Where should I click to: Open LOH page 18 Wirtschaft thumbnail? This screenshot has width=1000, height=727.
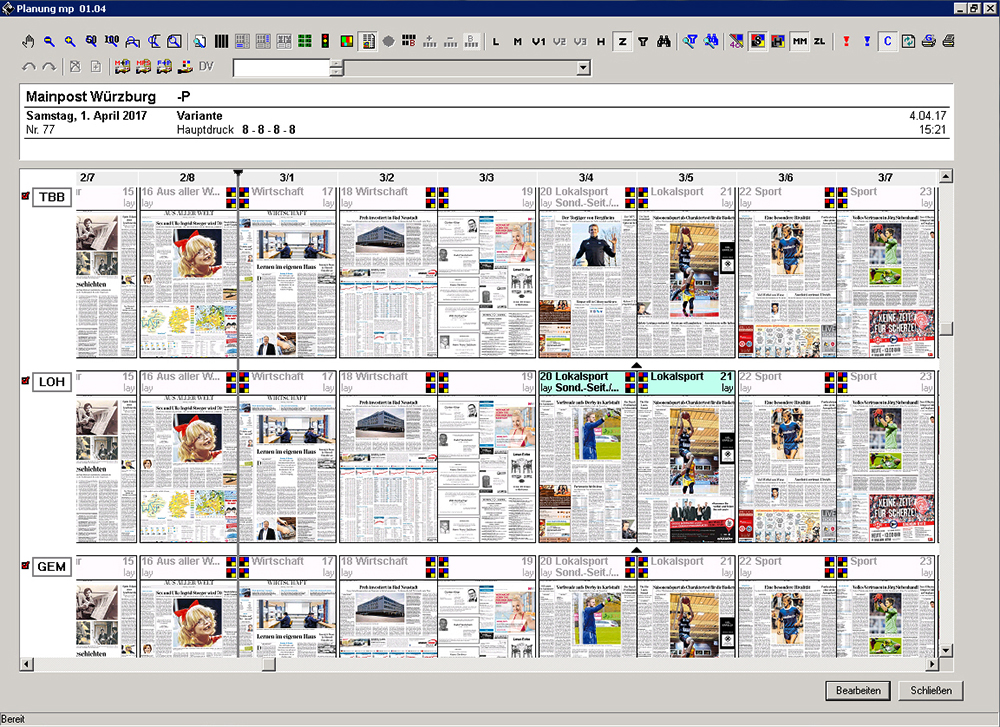tap(388, 469)
